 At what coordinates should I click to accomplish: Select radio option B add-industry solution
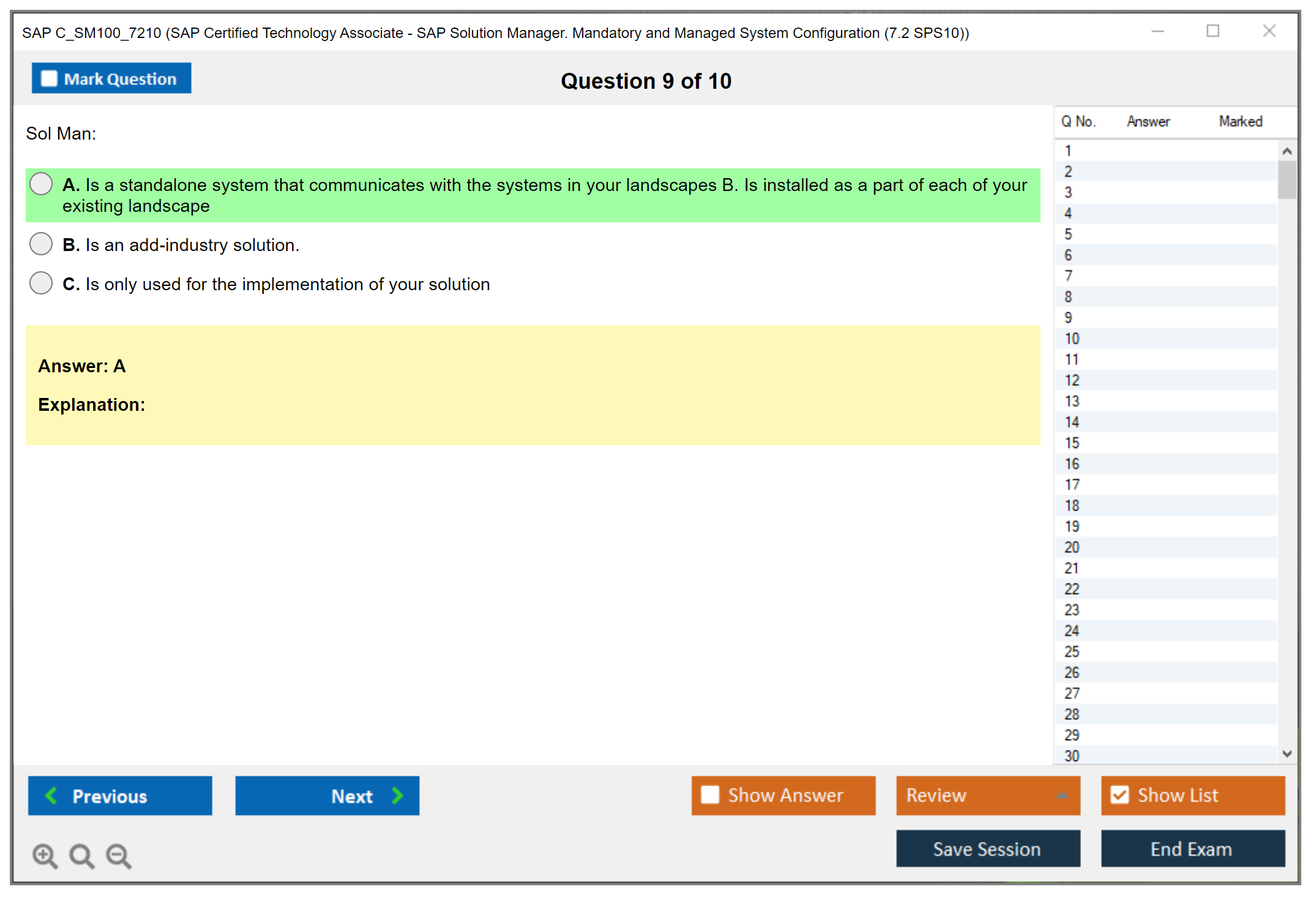click(41, 244)
